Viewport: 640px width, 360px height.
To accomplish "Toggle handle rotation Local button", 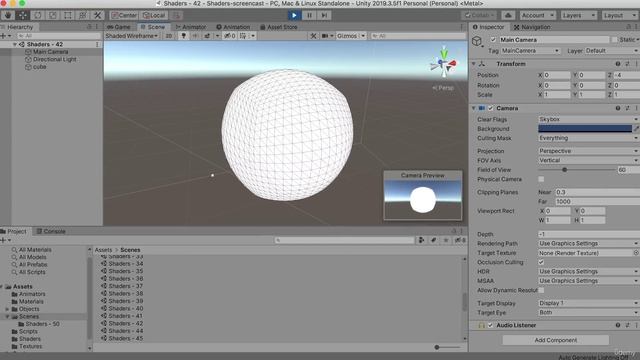I will (x=154, y=16).
